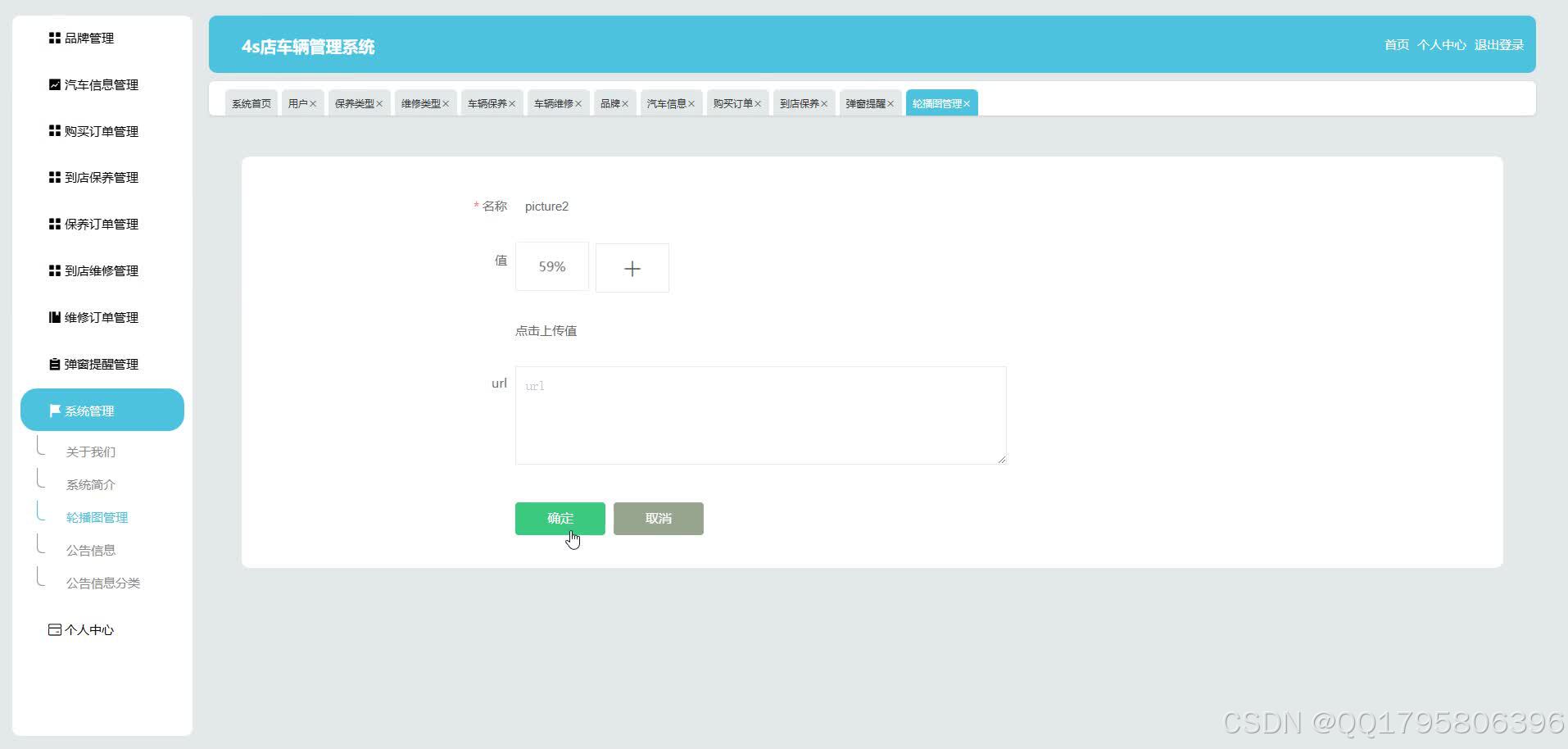Click the 弹窗提醒管理 document icon
The image size is (1568, 749).
(x=53, y=364)
